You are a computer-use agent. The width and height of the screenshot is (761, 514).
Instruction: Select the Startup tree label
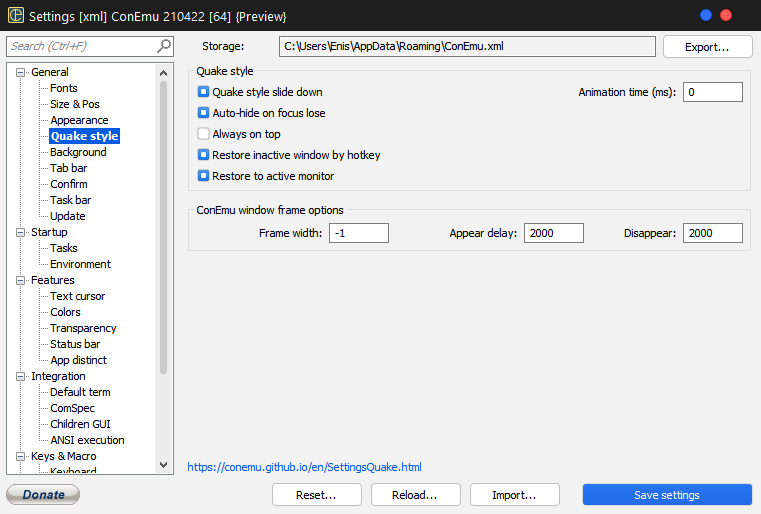pyautogui.click(x=49, y=232)
